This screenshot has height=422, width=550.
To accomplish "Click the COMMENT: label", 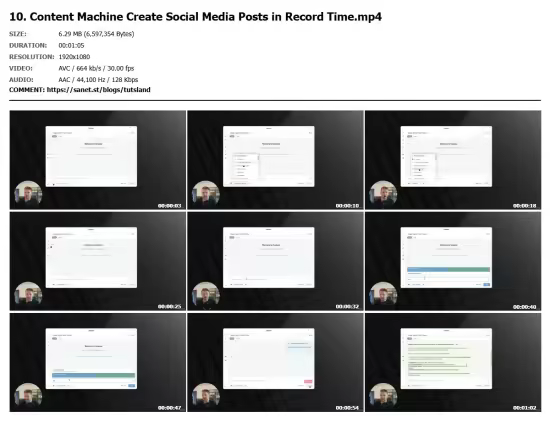I will tap(27, 90).
